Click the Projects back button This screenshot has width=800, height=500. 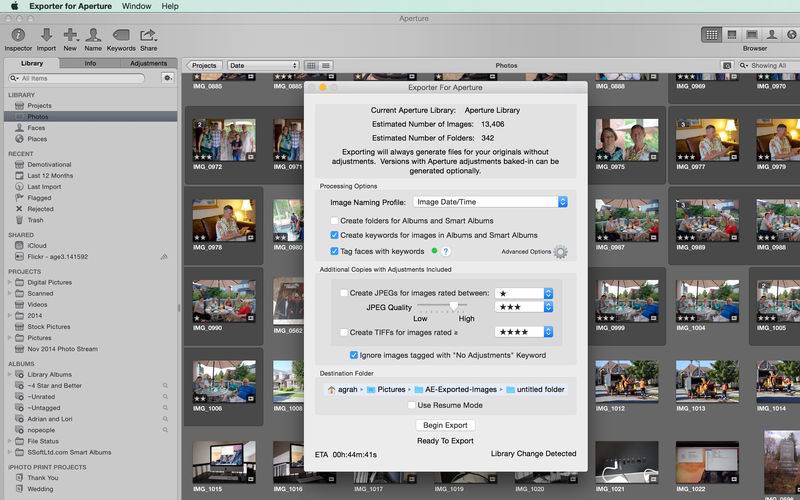(204, 65)
